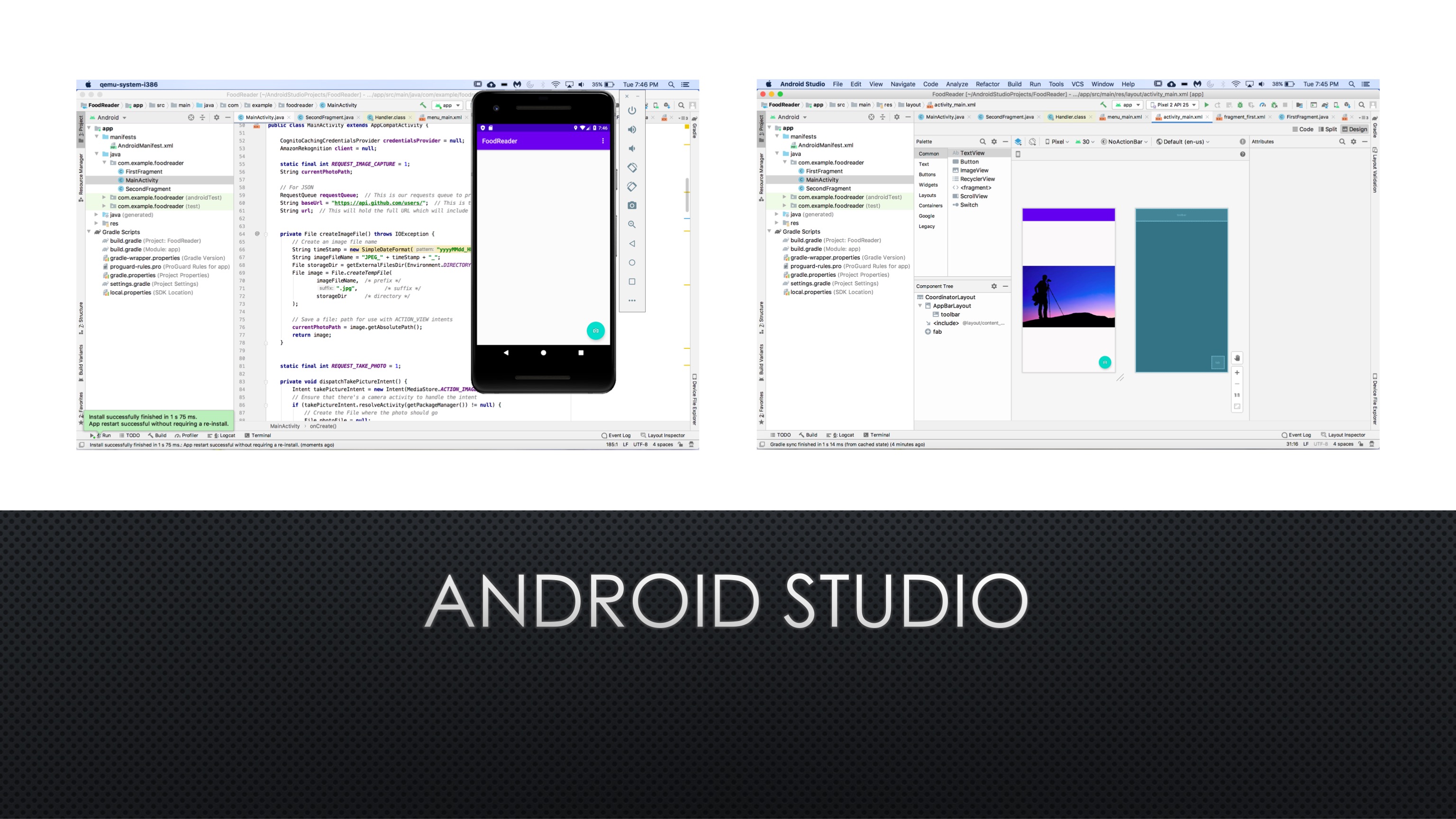The width and height of the screenshot is (1456, 819).
Task: Open the Build menu in right menu bar
Action: coord(1015,84)
